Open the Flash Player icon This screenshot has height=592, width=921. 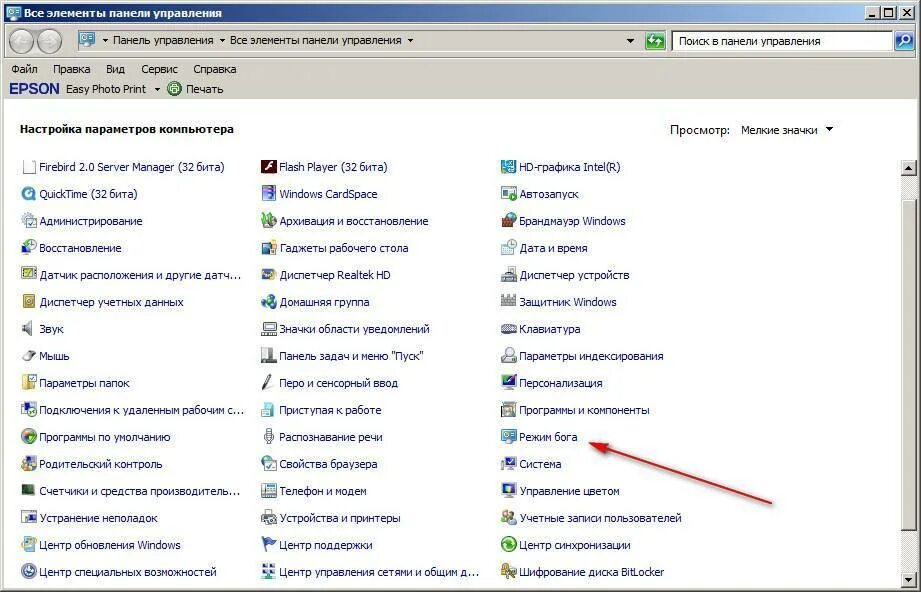(268, 167)
